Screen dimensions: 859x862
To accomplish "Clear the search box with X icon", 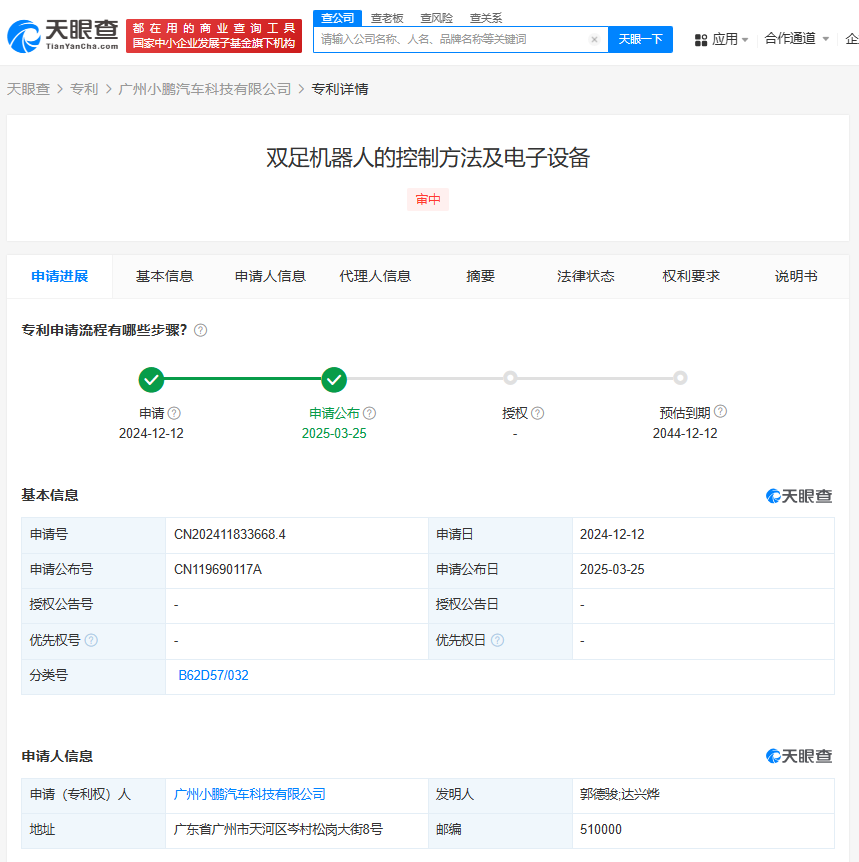I will [594, 40].
